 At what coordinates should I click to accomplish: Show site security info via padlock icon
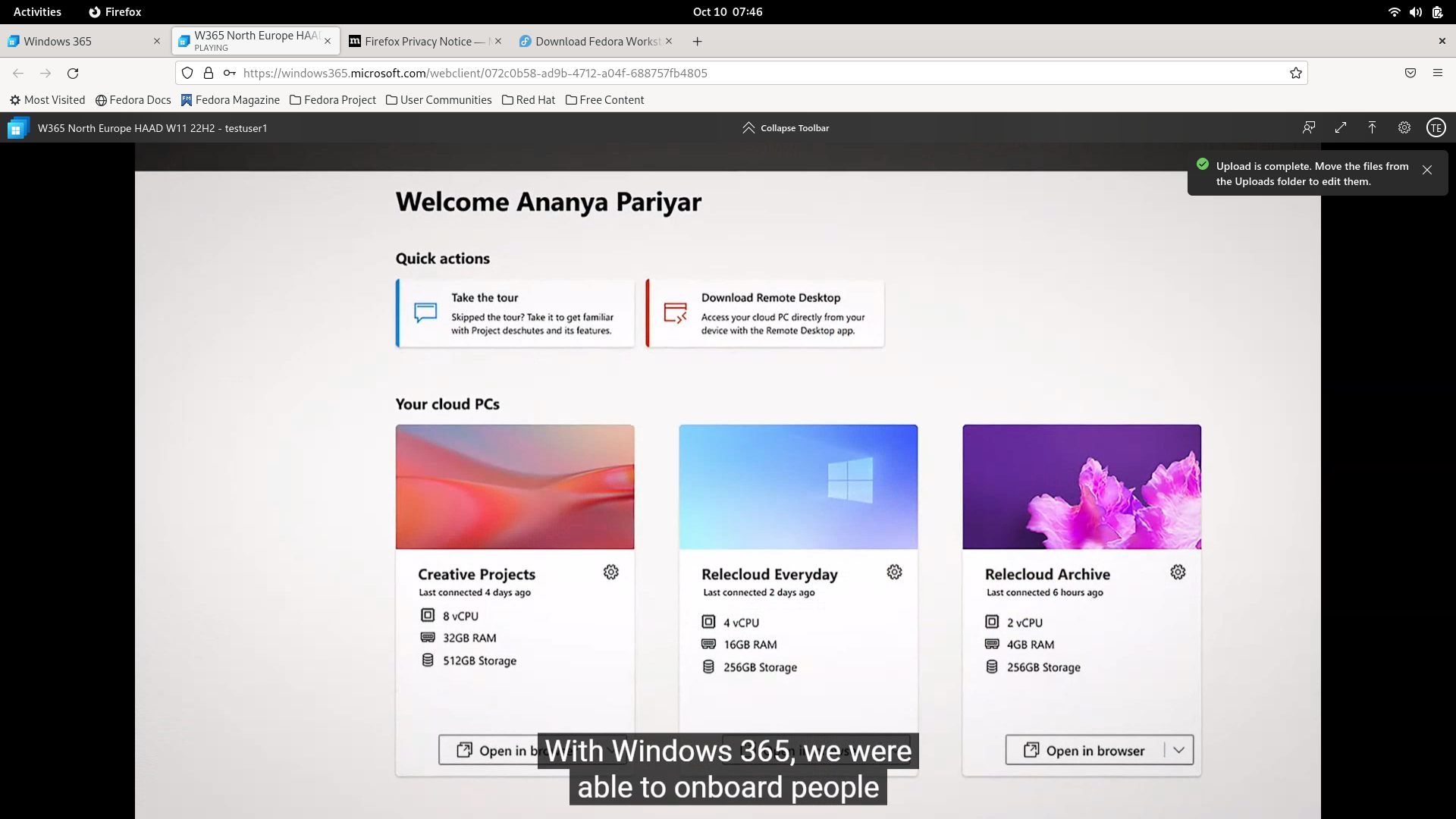[209, 73]
